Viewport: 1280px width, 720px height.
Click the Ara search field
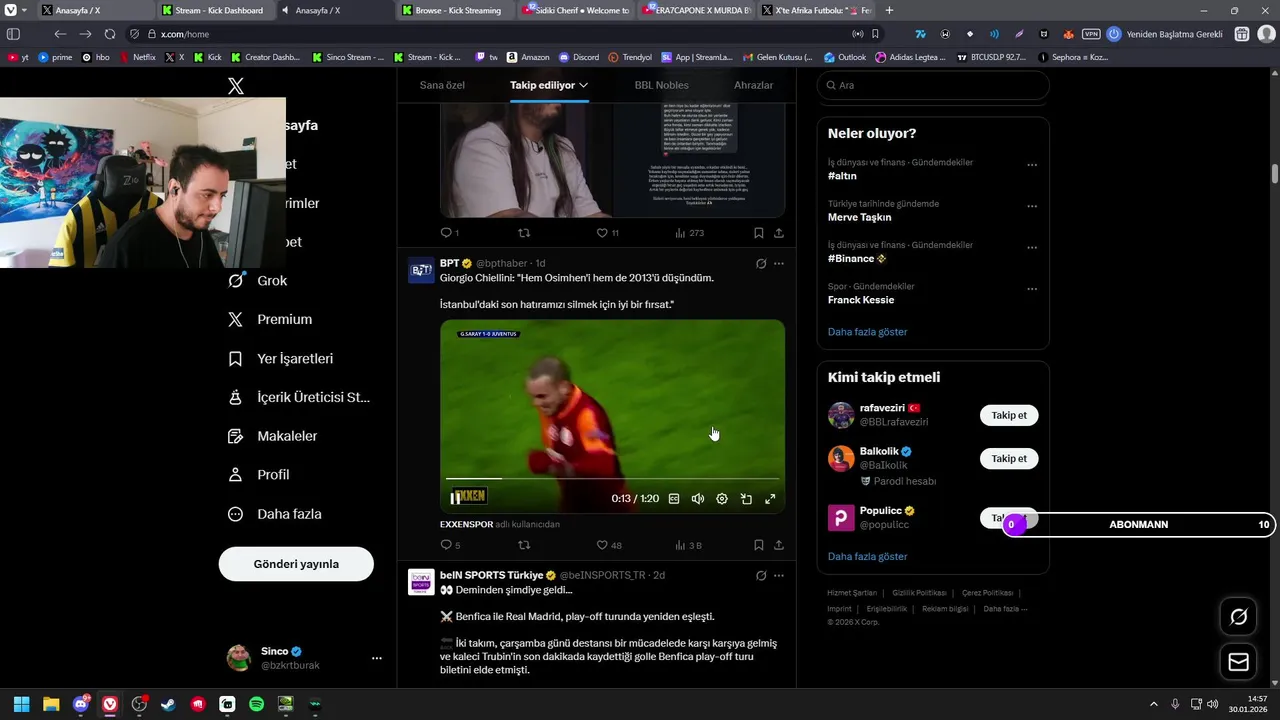(933, 86)
